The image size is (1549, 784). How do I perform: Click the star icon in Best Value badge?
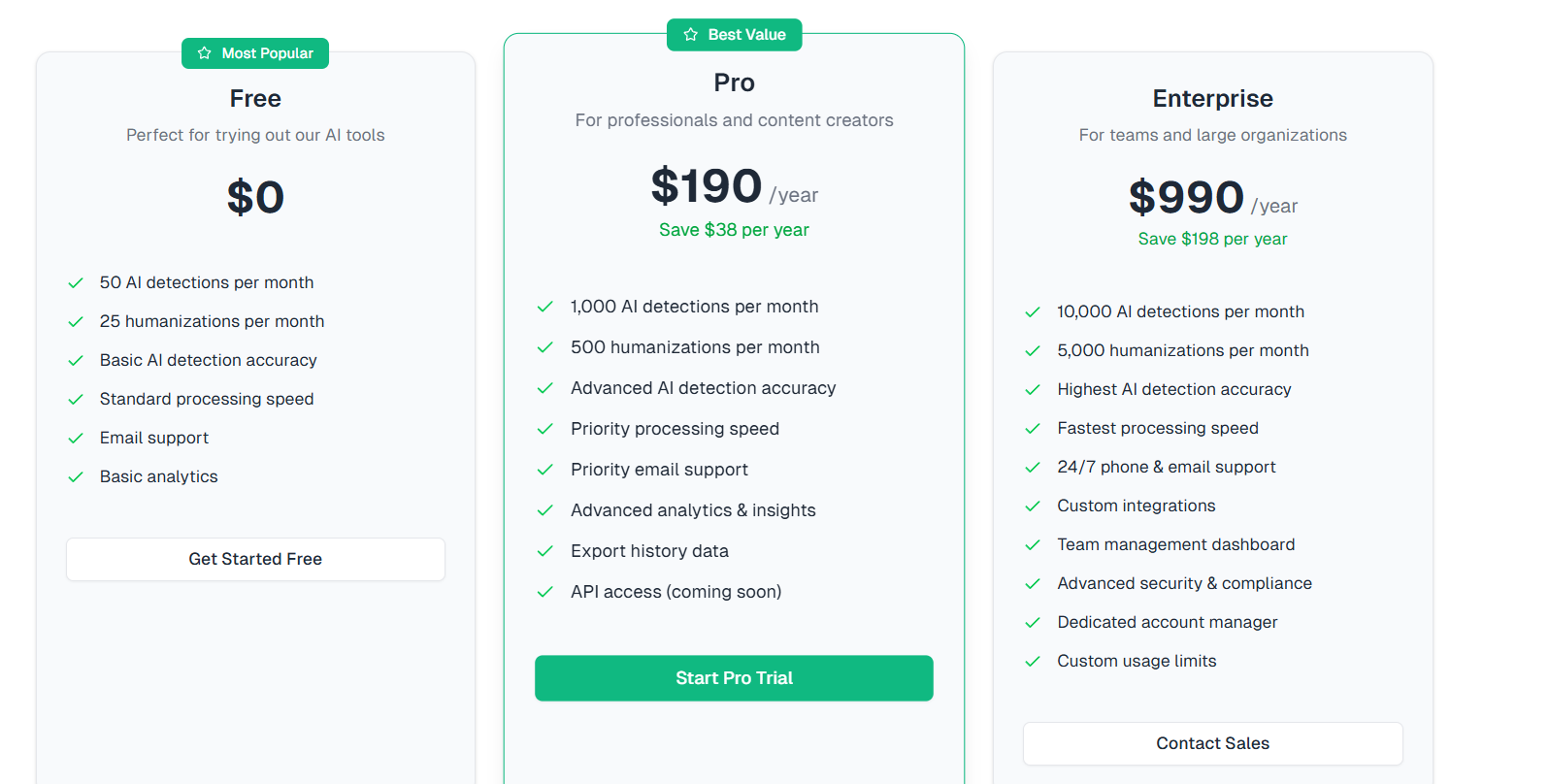(x=691, y=35)
